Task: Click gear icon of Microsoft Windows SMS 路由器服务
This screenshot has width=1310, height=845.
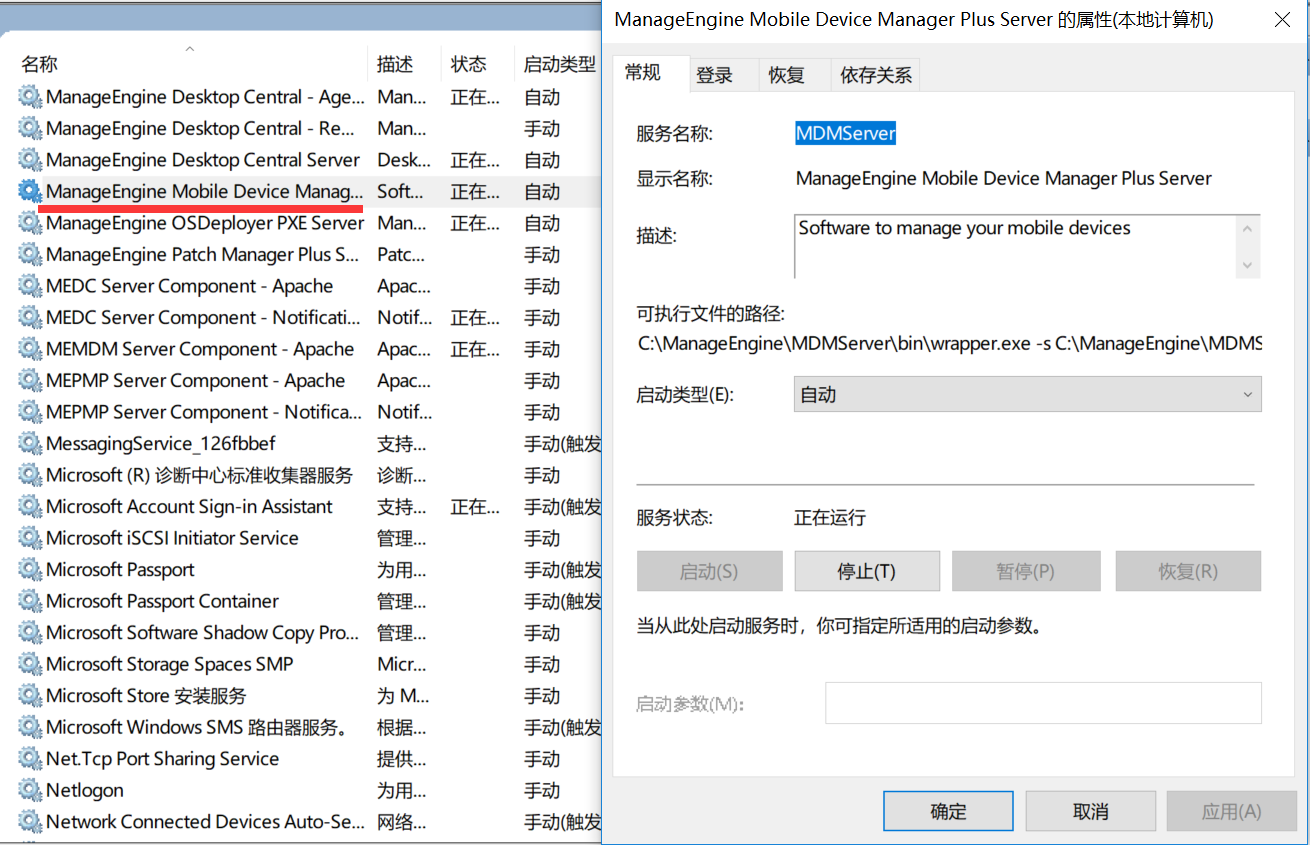Action: click(x=30, y=727)
